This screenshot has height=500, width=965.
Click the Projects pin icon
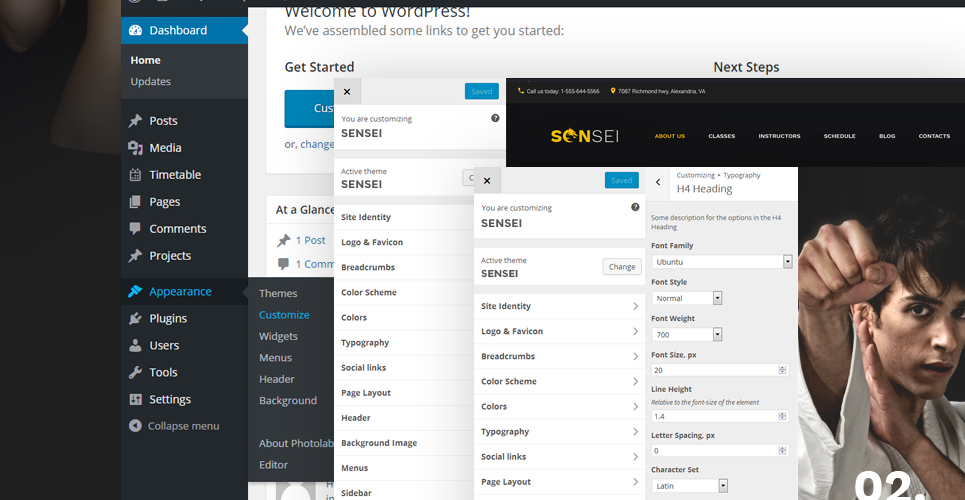[135, 256]
